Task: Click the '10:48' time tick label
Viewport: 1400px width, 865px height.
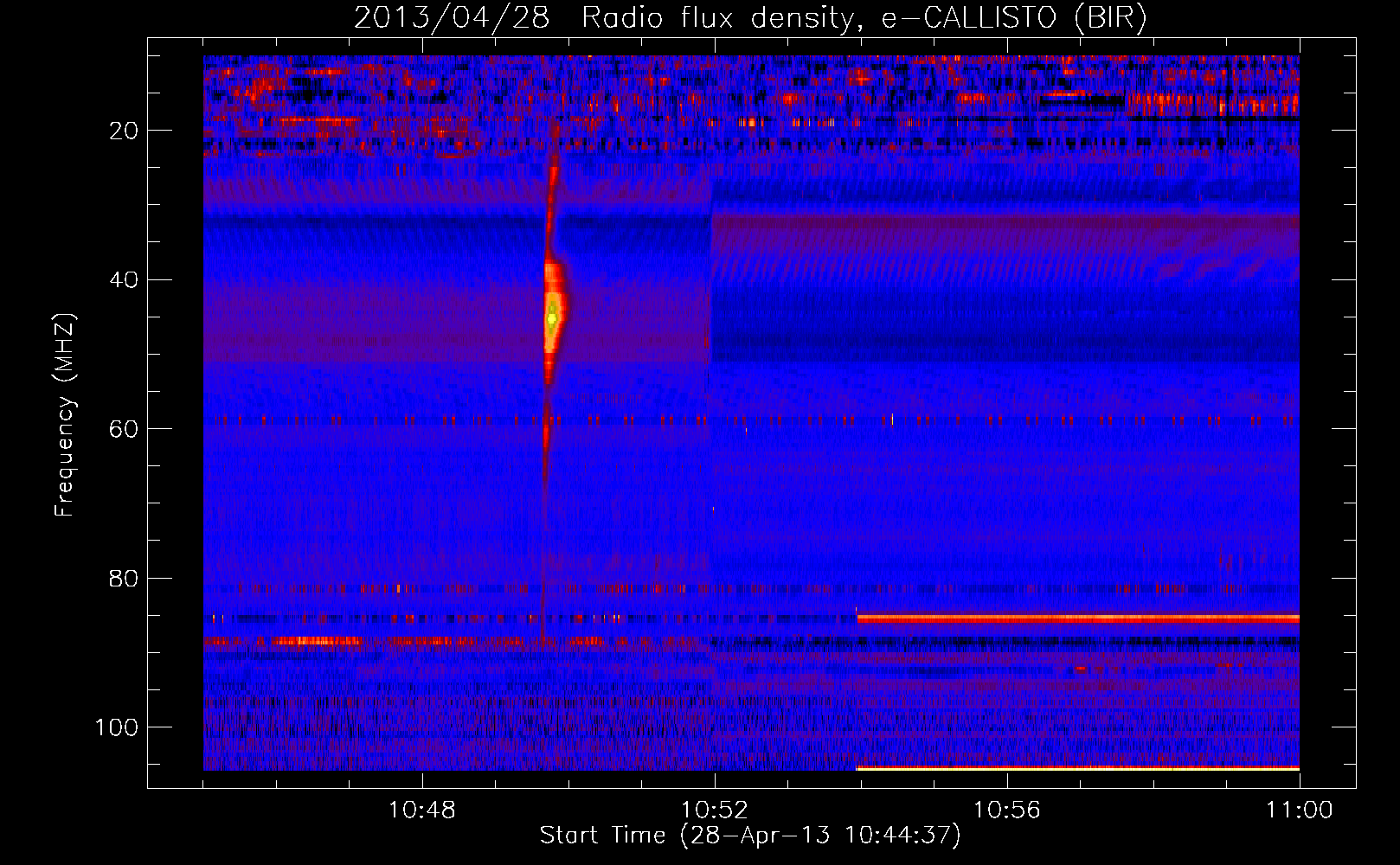Action: [x=422, y=811]
